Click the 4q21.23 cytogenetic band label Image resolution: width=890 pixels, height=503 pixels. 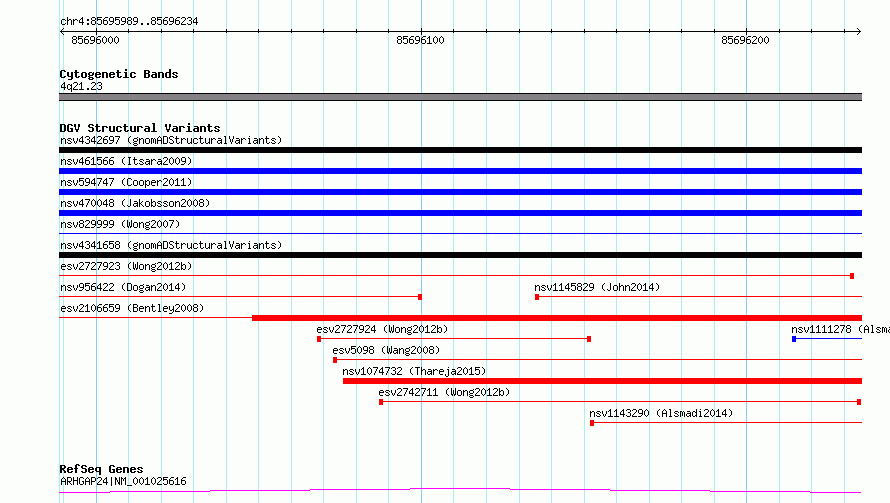(x=81, y=86)
